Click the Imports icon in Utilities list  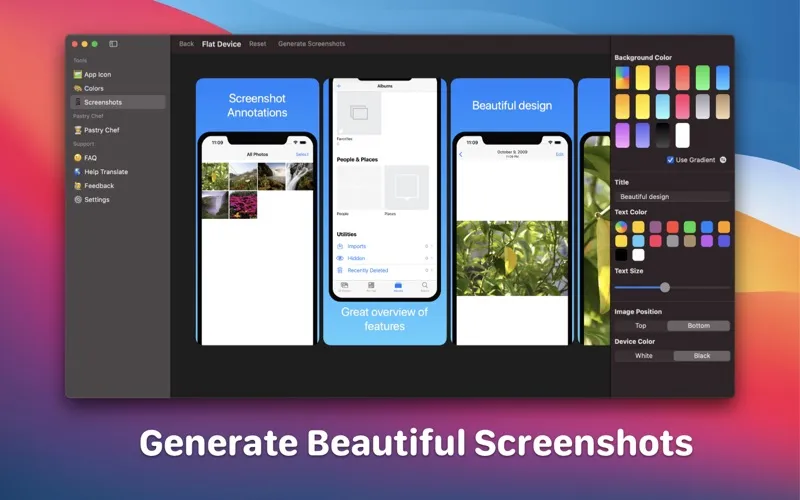coord(340,246)
